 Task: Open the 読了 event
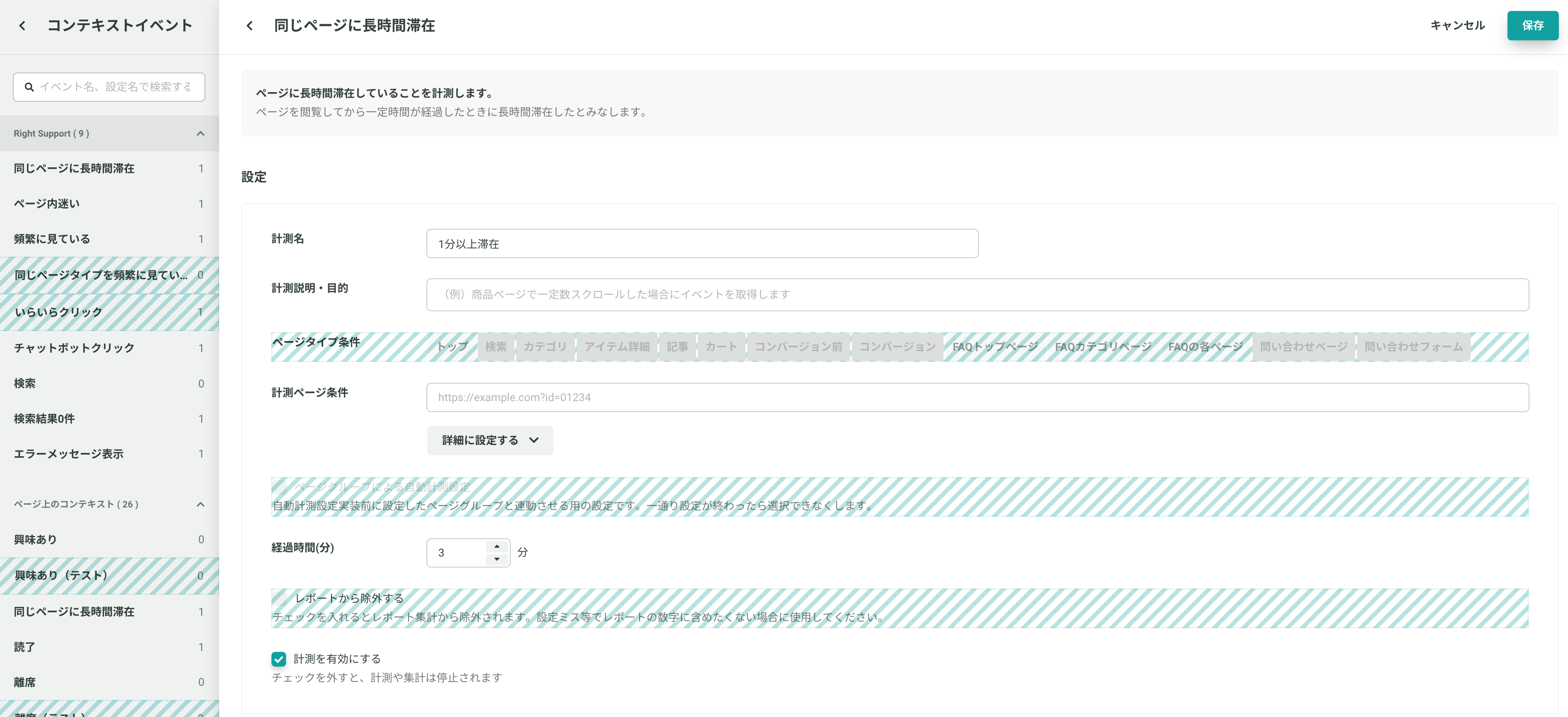coord(110,647)
